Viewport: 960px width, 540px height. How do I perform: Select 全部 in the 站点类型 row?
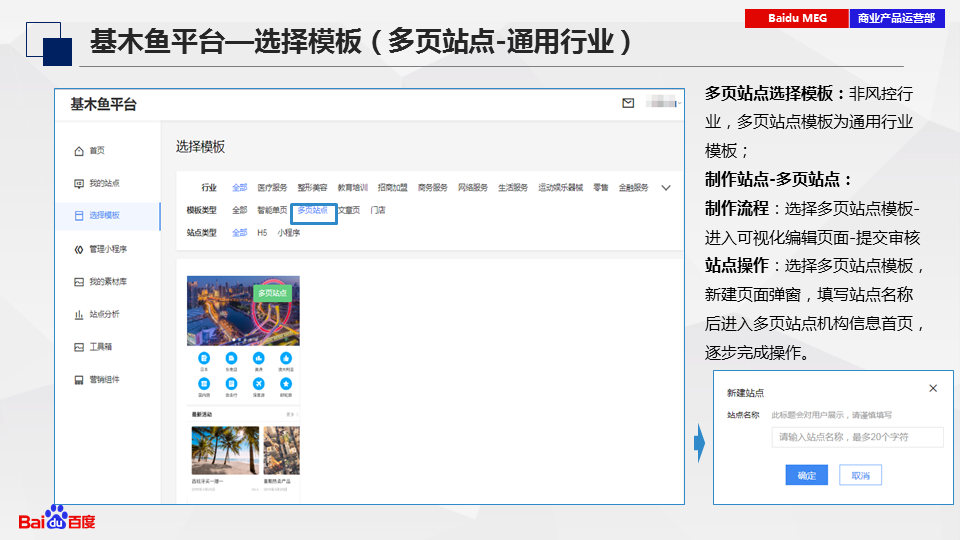point(239,233)
